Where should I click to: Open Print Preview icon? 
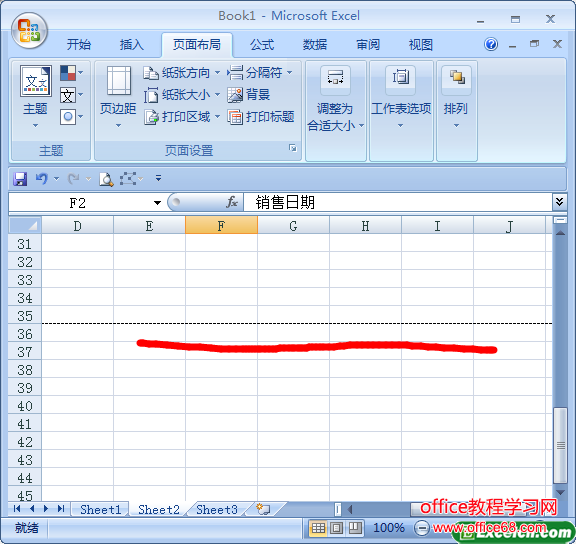point(106,179)
